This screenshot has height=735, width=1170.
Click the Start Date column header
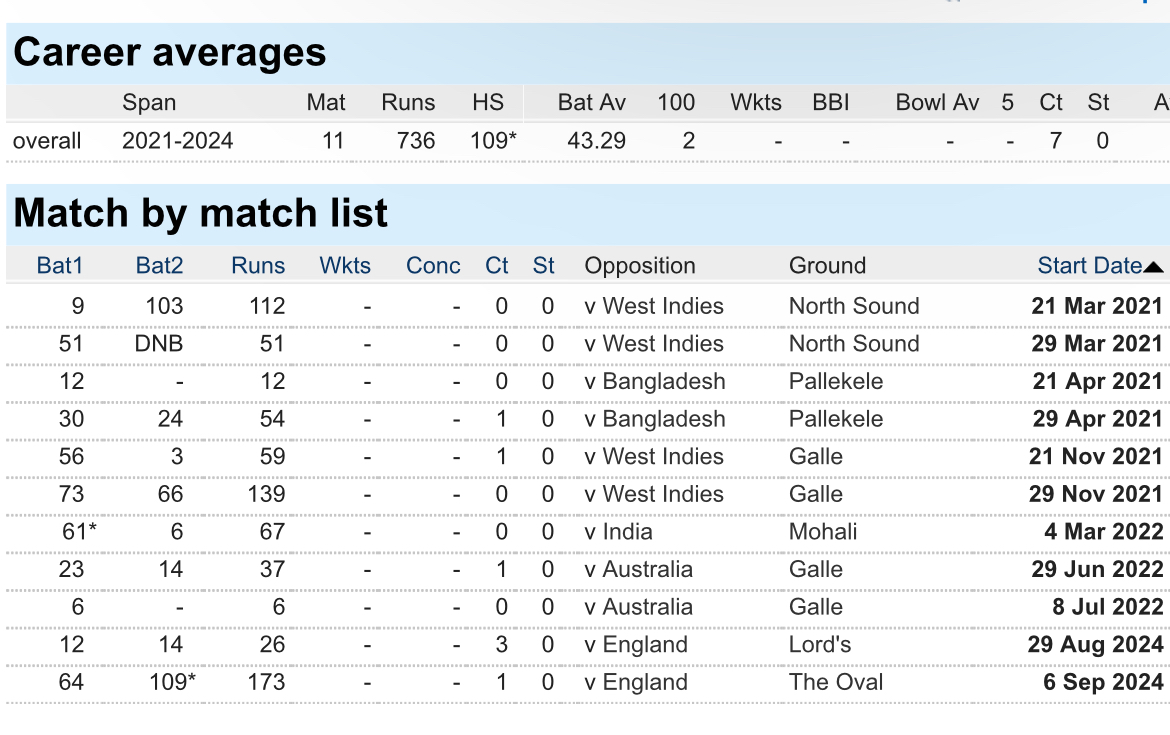click(x=1089, y=266)
